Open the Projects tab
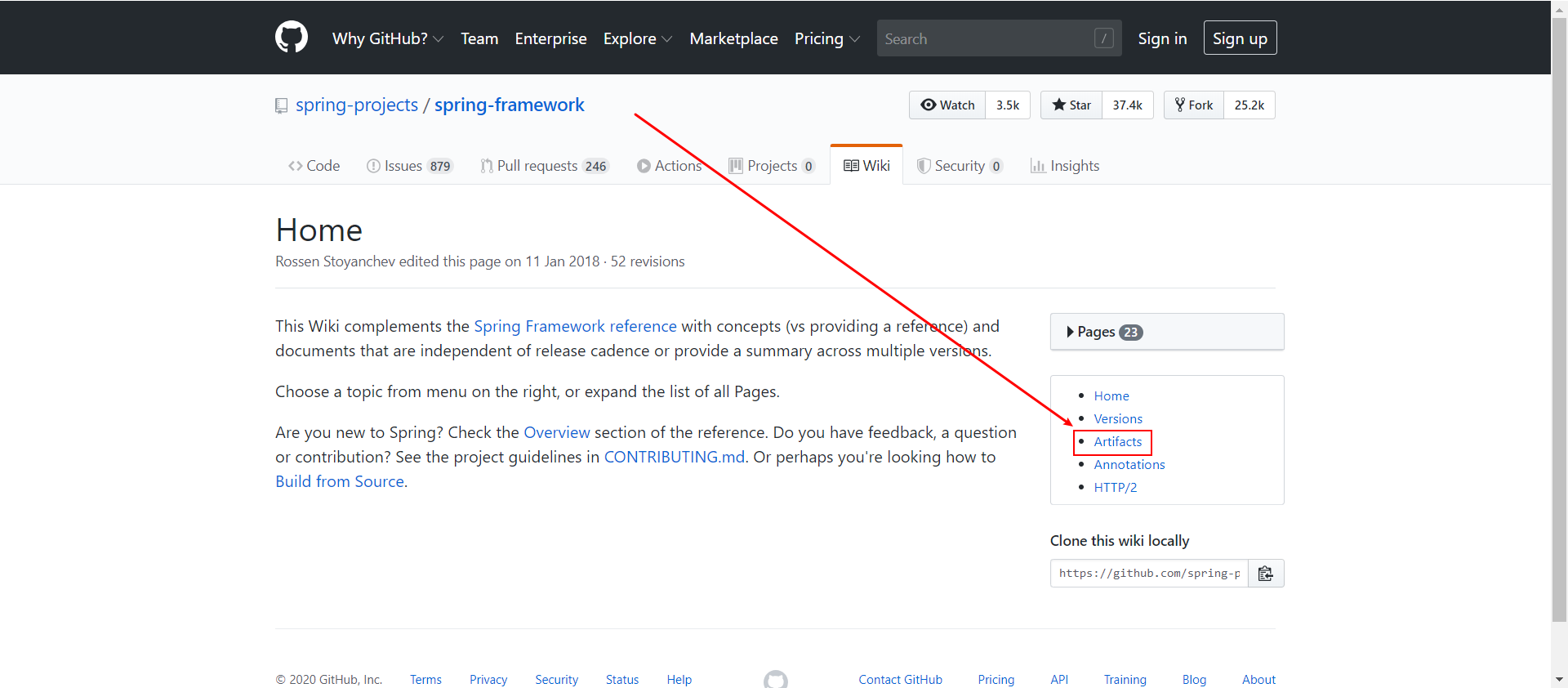Image resolution: width=1568 pixels, height=688 pixels. pyautogui.click(x=772, y=166)
